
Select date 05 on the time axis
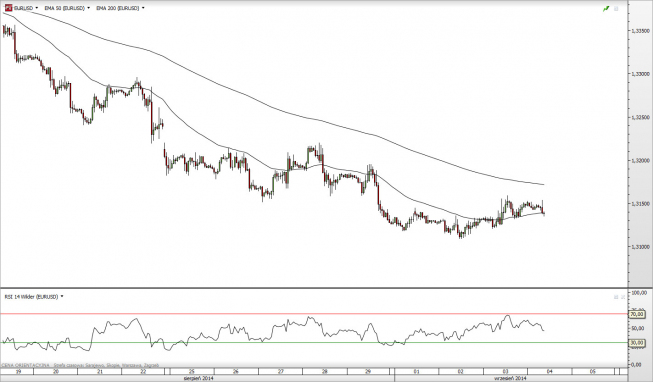(x=593, y=371)
